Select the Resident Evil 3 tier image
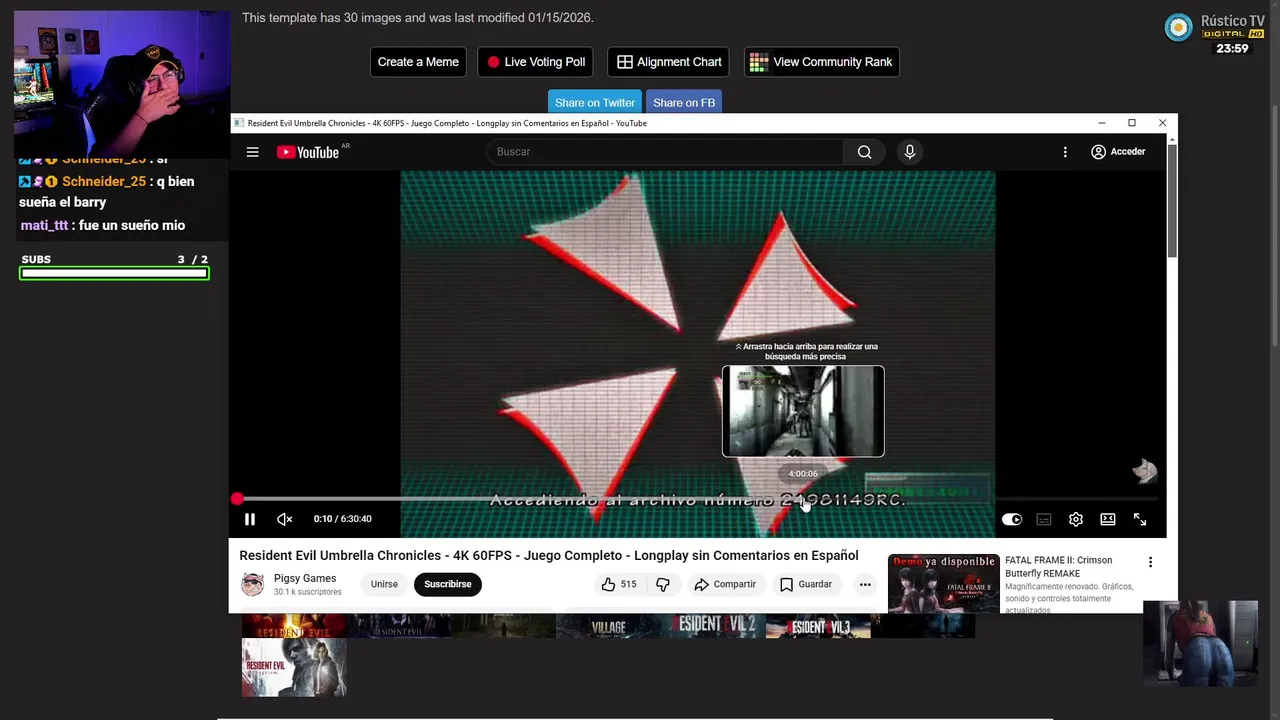The width and height of the screenshot is (1280, 720). (x=818, y=626)
